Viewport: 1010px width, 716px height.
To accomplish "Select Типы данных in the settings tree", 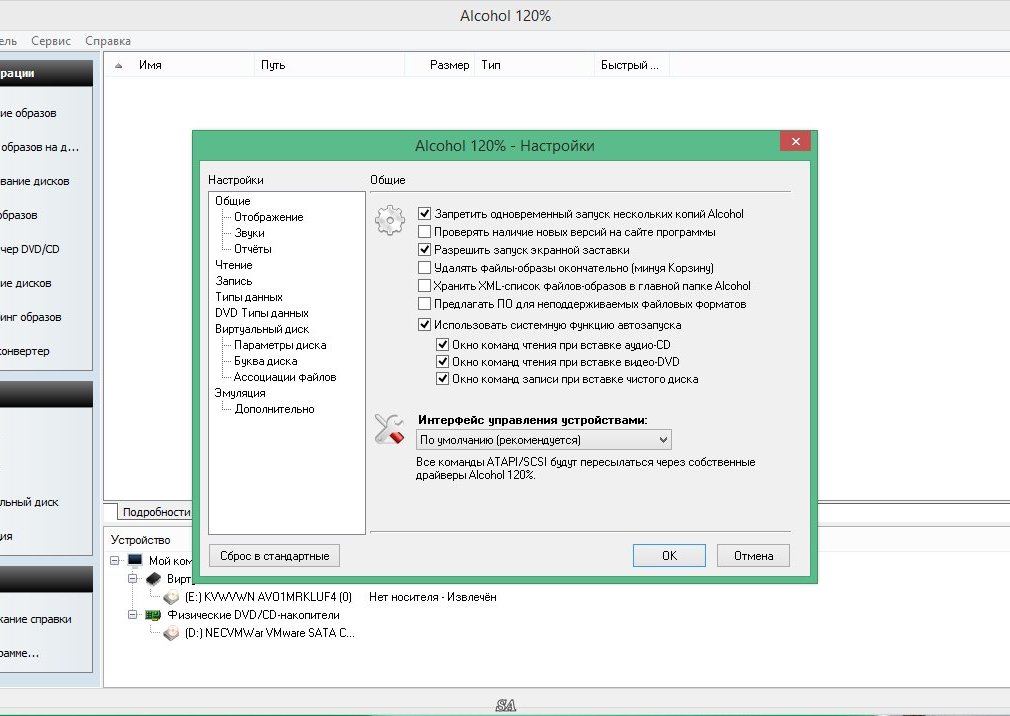I will [x=249, y=297].
